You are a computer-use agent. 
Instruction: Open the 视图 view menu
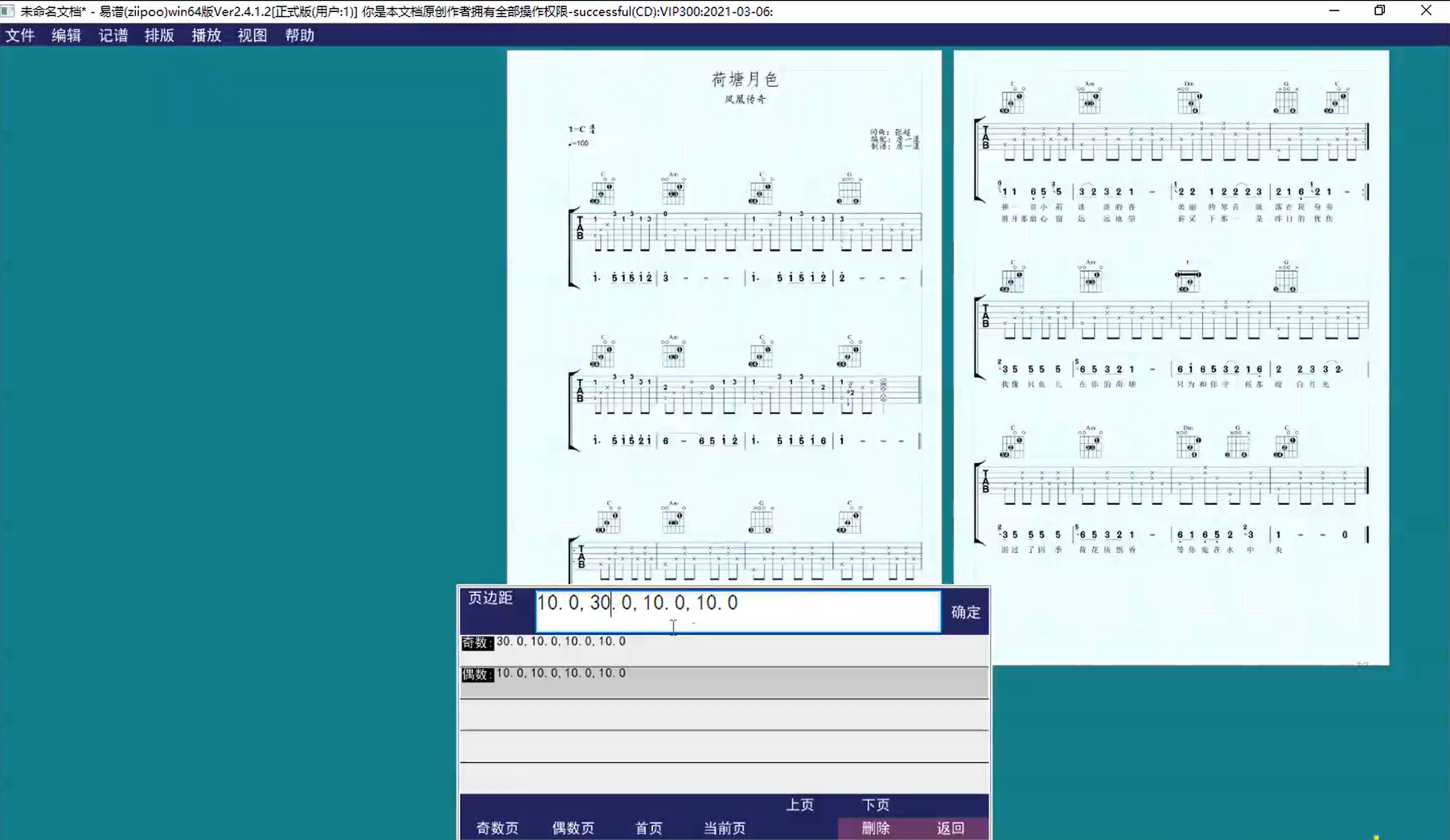(x=252, y=35)
